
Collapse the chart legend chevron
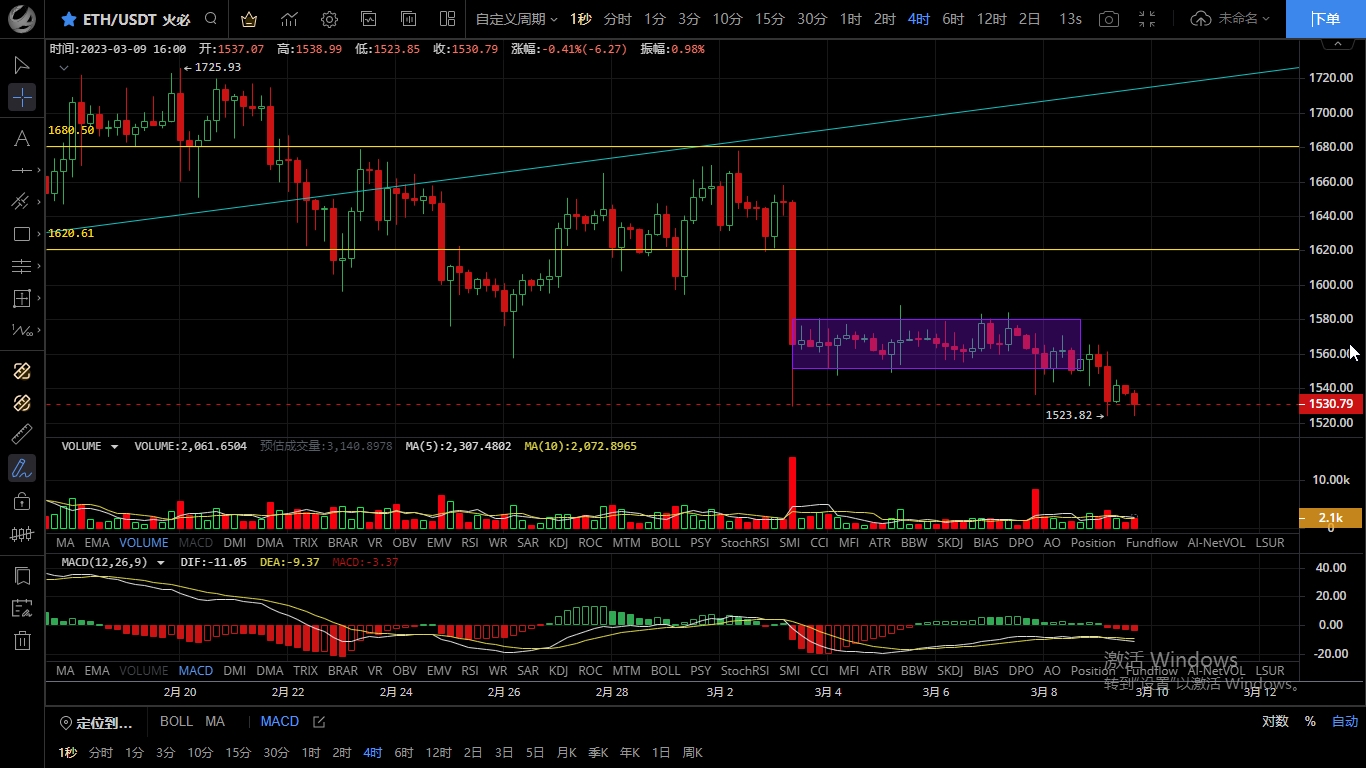click(63, 68)
